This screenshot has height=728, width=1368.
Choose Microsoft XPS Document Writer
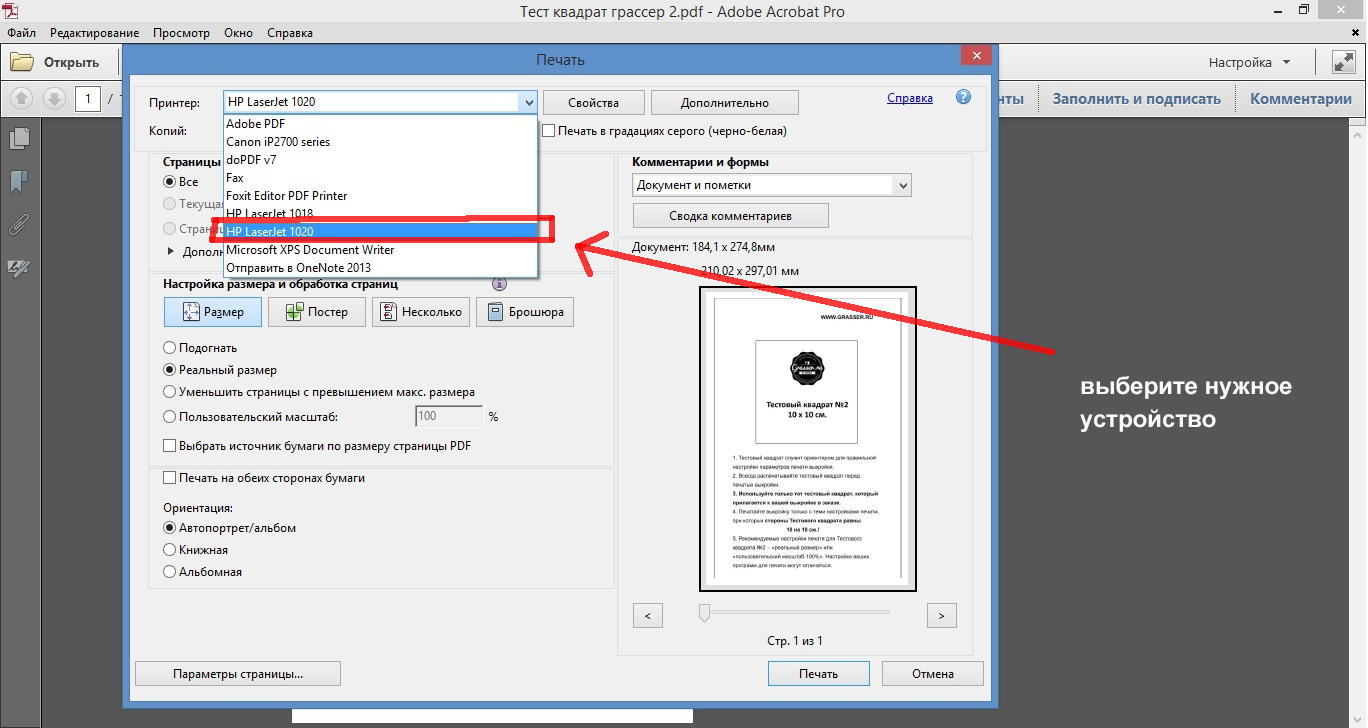(381, 250)
